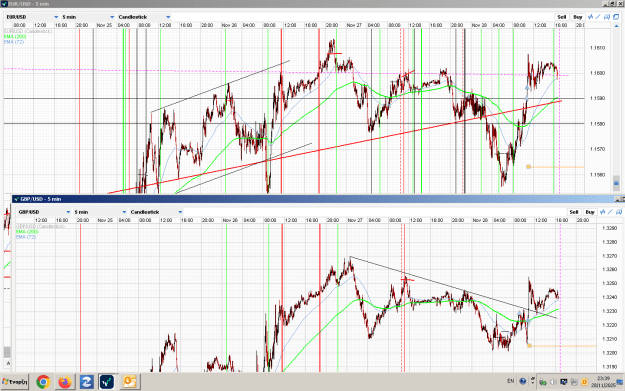Open Firefox from the taskbar

(x=65, y=382)
